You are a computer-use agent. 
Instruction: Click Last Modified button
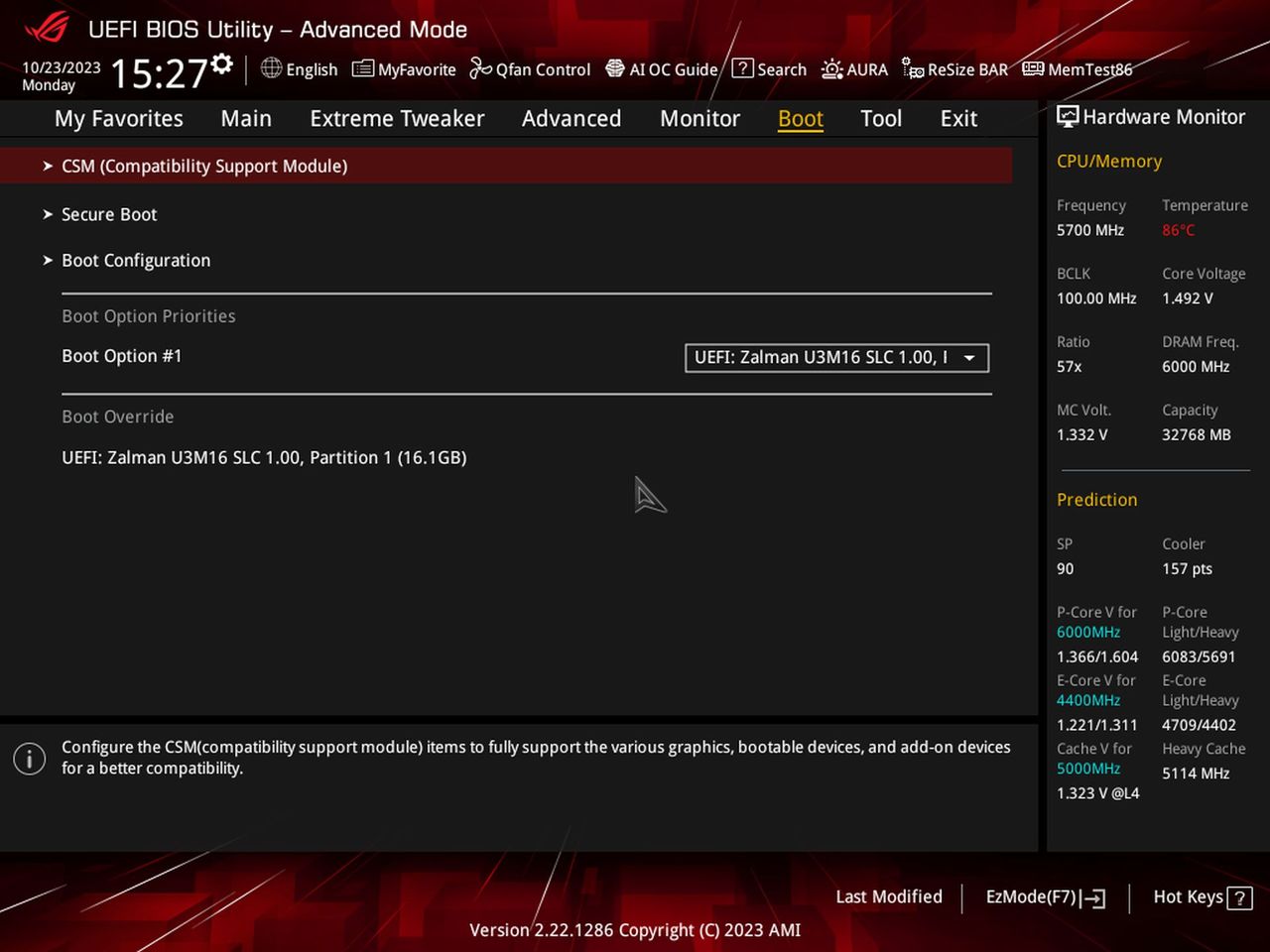point(889,896)
